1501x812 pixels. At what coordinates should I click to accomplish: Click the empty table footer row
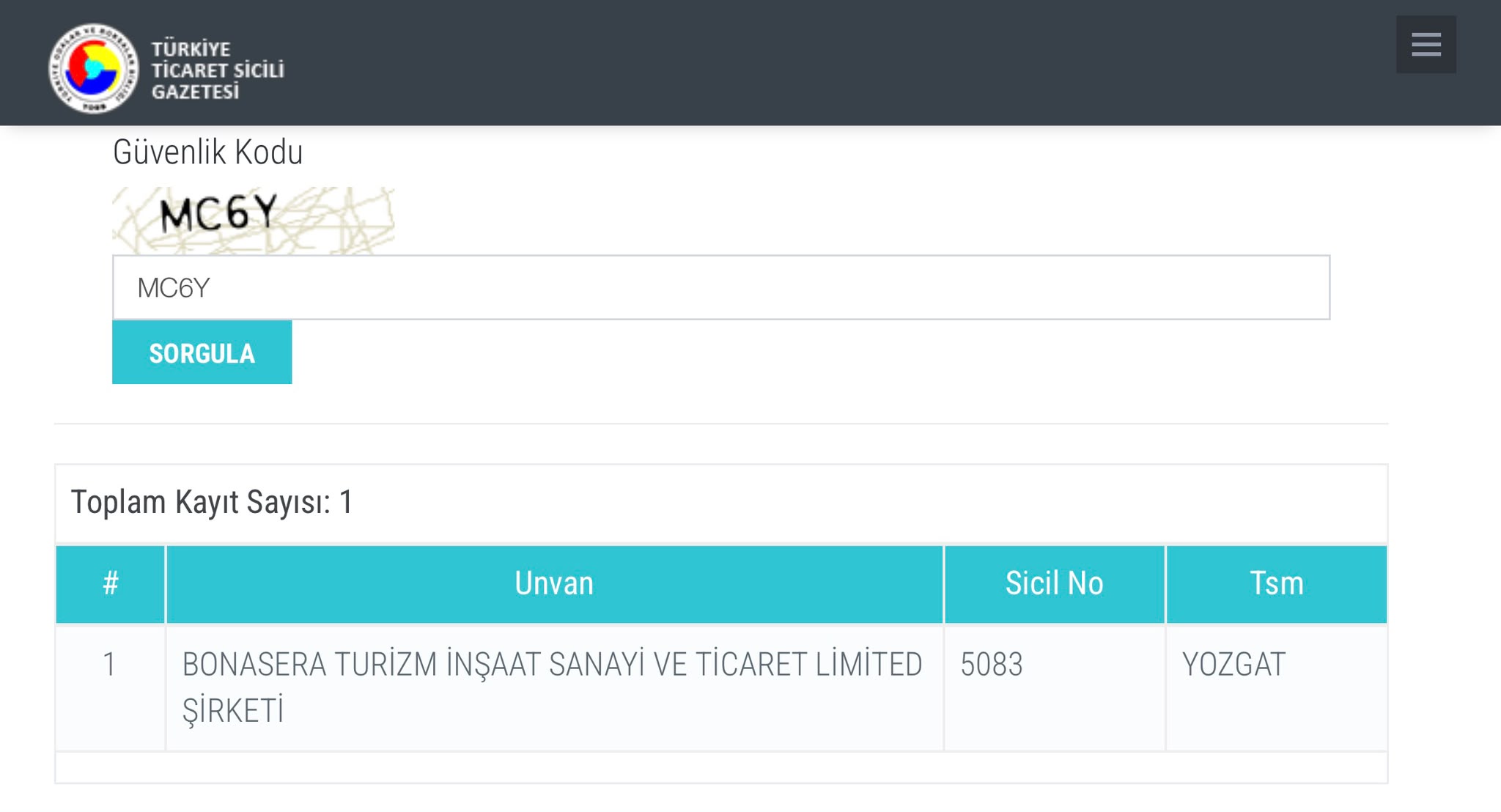721,767
